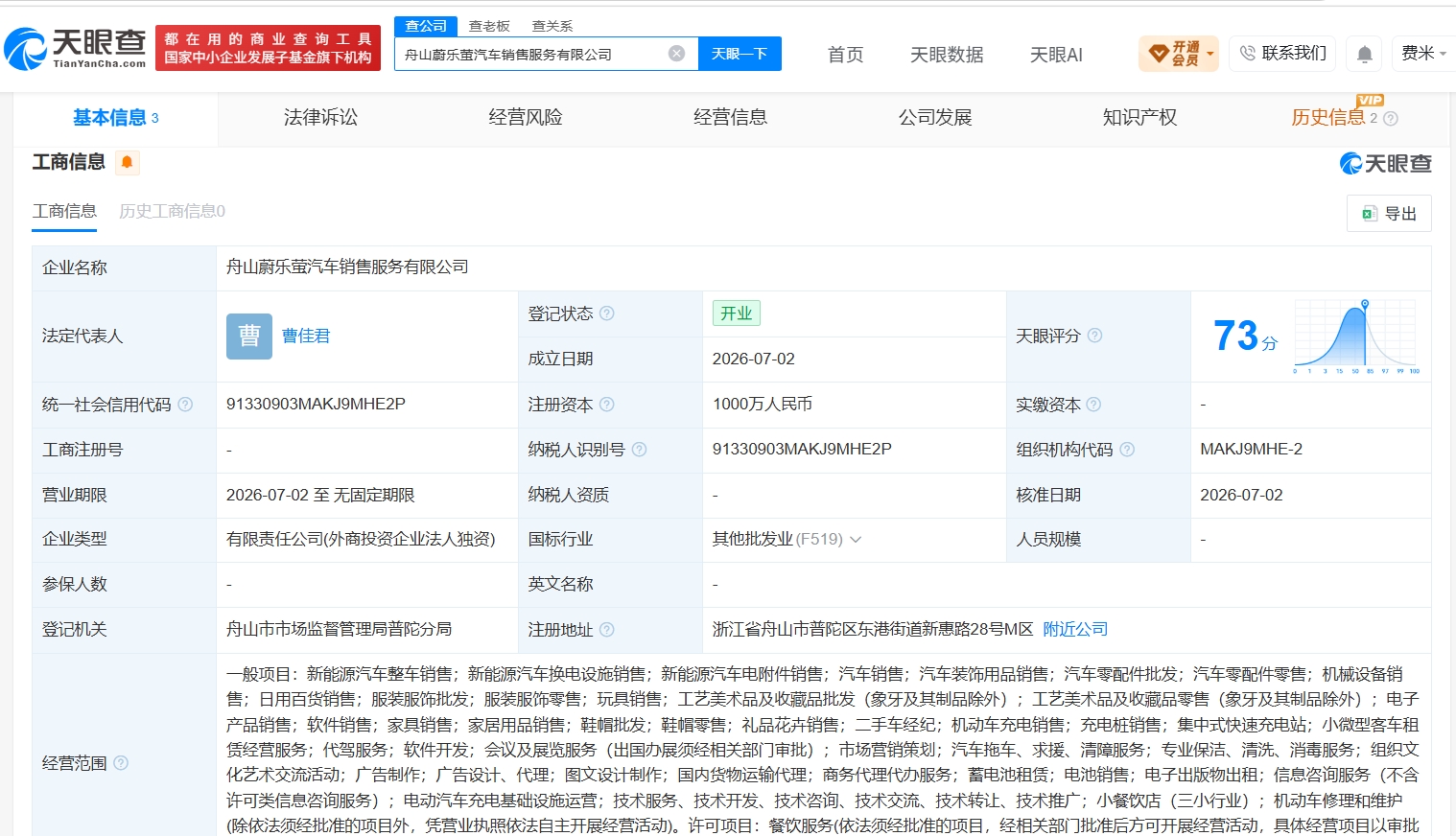Click the 导出 export button
Image resolution: width=1456 pixels, height=836 pixels.
pyautogui.click(x=1389, y=214)
